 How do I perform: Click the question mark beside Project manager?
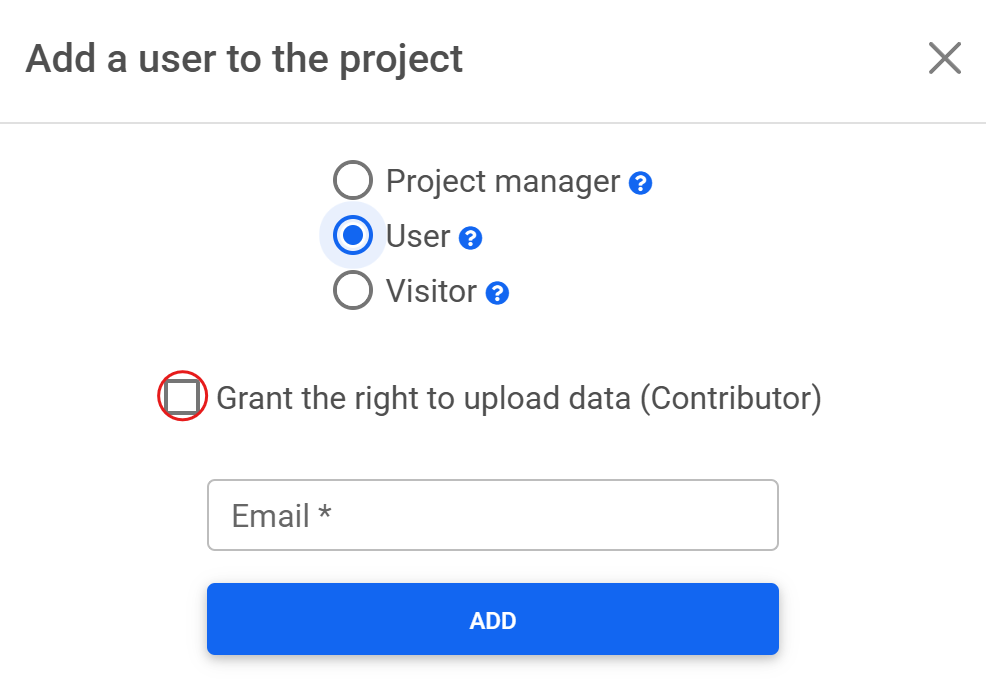point(641,184)
